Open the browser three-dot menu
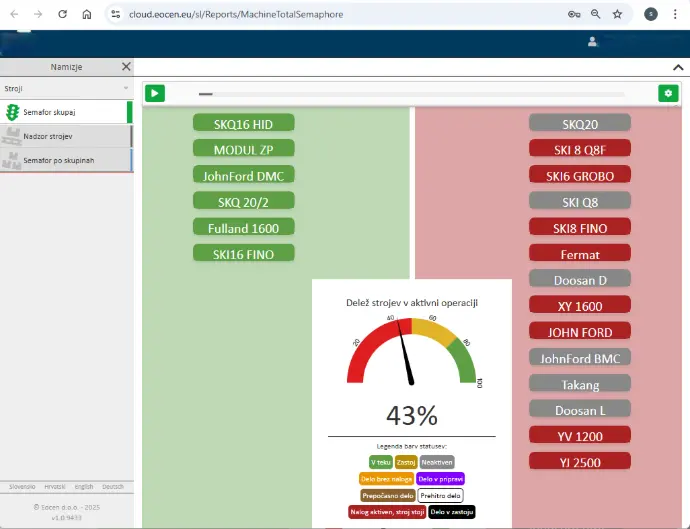Viewport: 690px width, 529px height. point(677,15)
